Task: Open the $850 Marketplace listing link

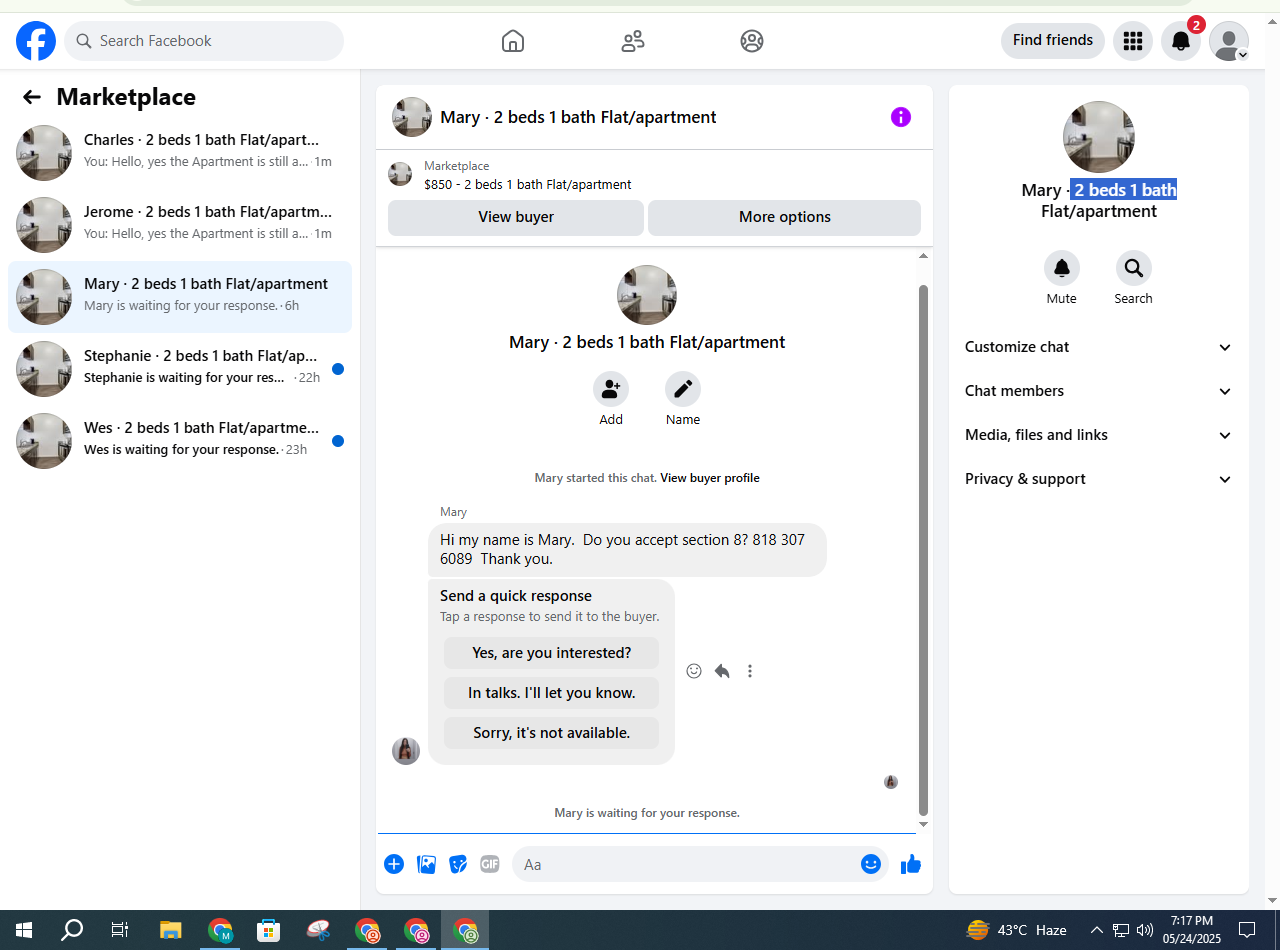Action: click(528, 185)
